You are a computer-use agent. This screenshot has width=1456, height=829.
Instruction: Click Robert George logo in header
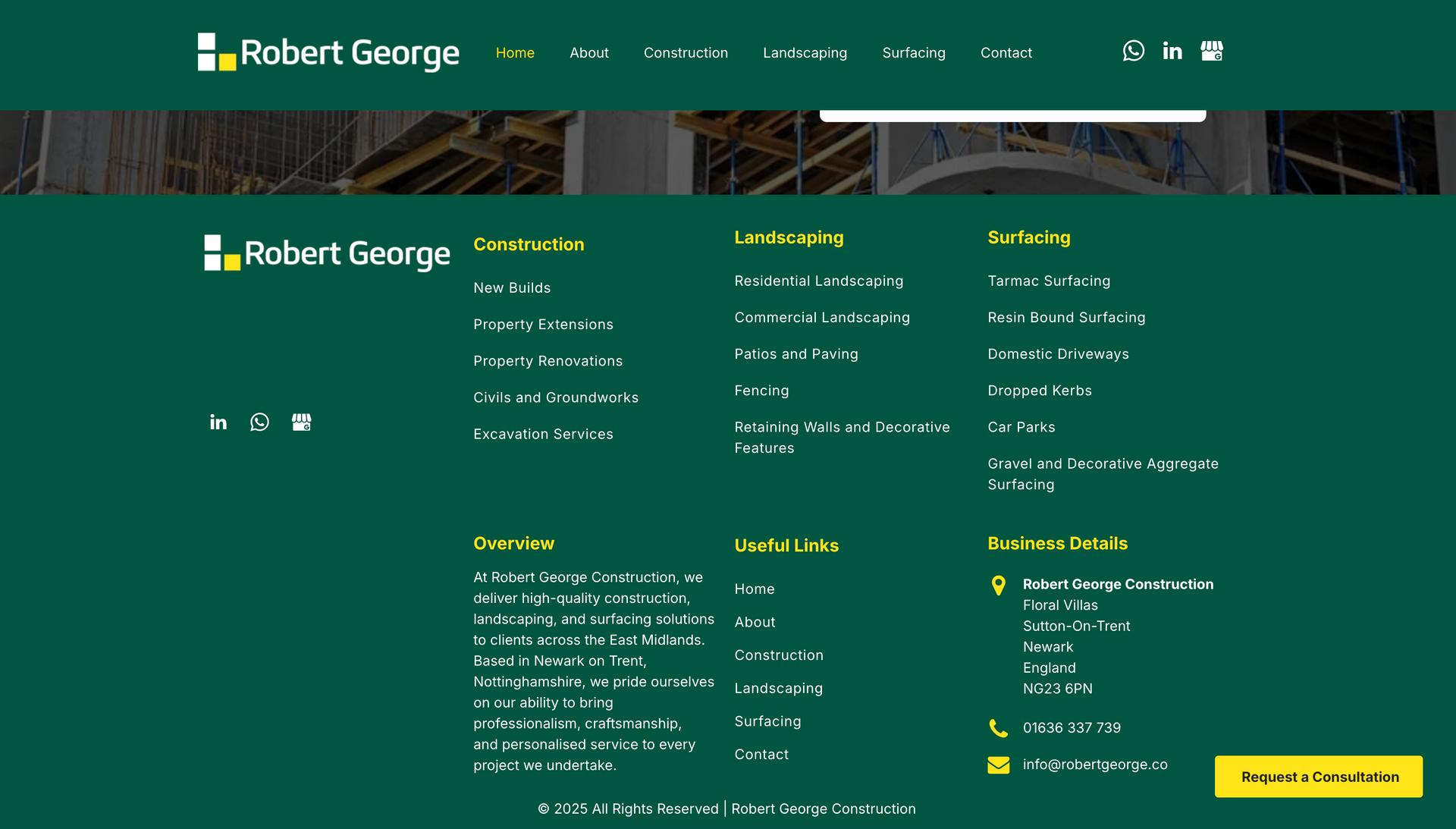click(328, 52)
